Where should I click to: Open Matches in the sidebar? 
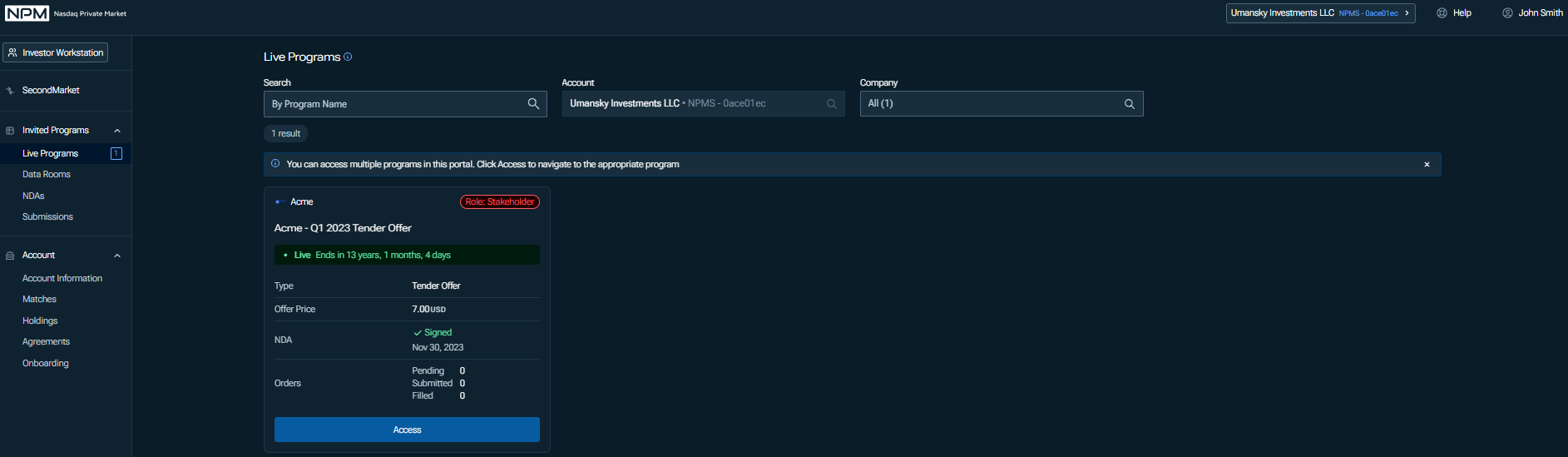pyautogui.click(x=39, y=299)
